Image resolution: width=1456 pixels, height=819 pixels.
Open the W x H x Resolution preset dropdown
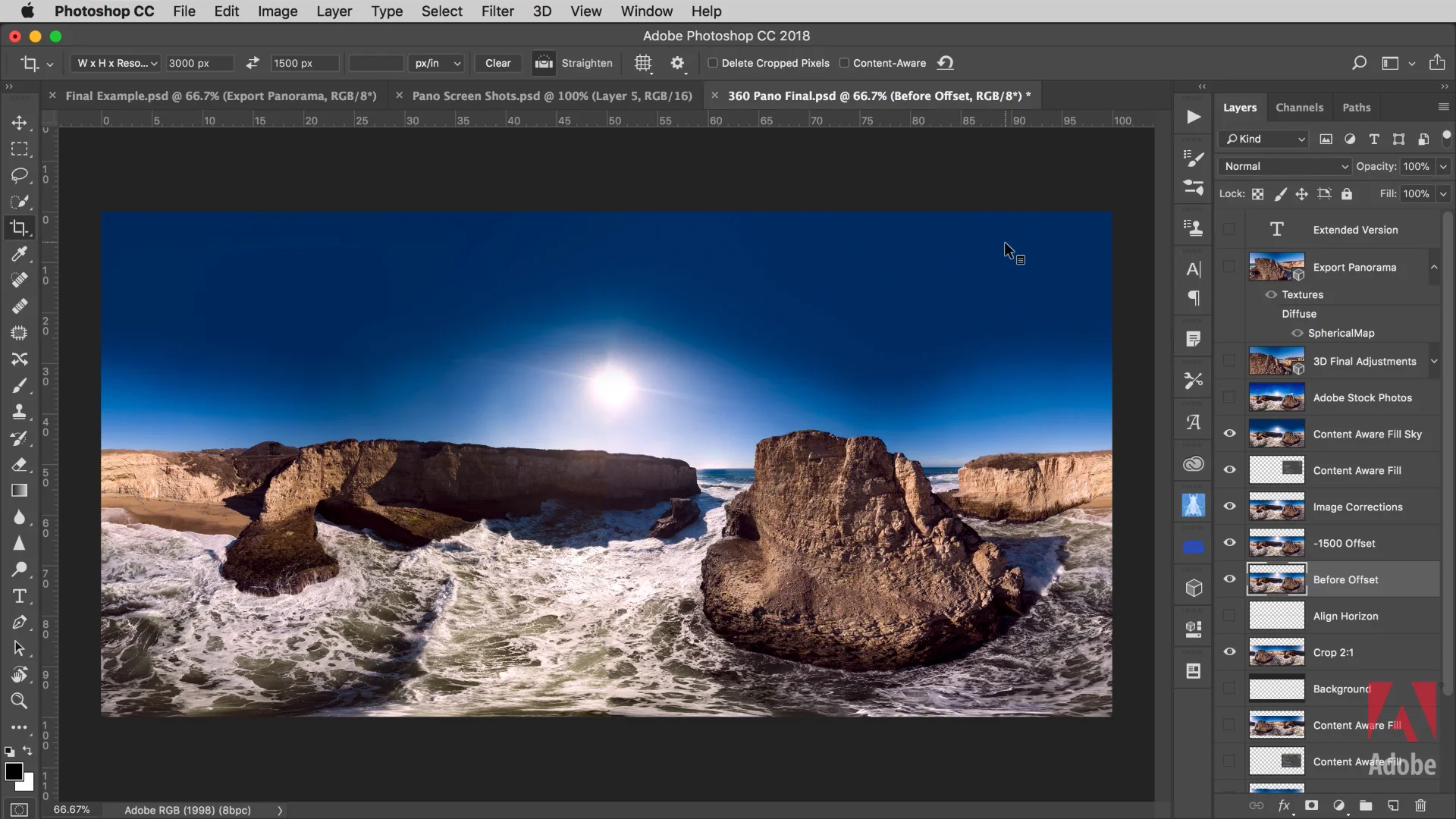(116, 63)
